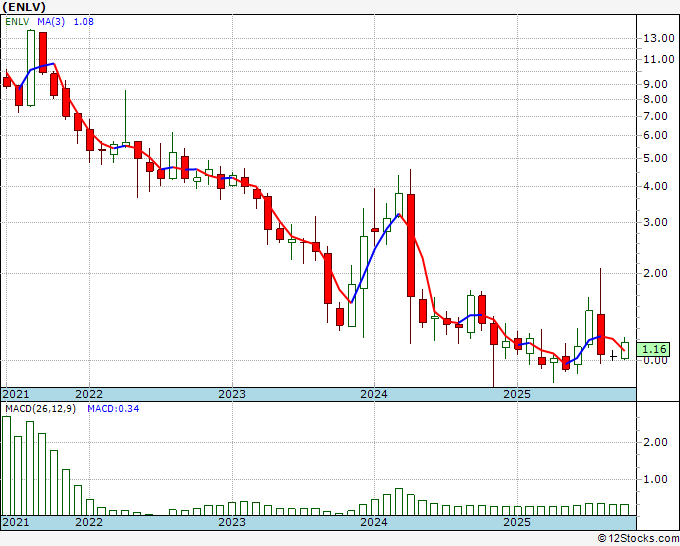Select 2025 on the price chart timeline
The height and width of the screenshot is (546, 680).
point(516,394)
